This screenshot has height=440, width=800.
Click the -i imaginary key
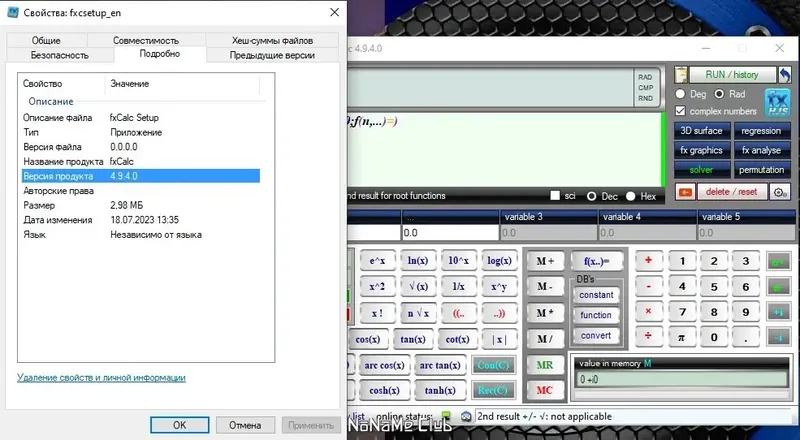click(x=779, y=337)
